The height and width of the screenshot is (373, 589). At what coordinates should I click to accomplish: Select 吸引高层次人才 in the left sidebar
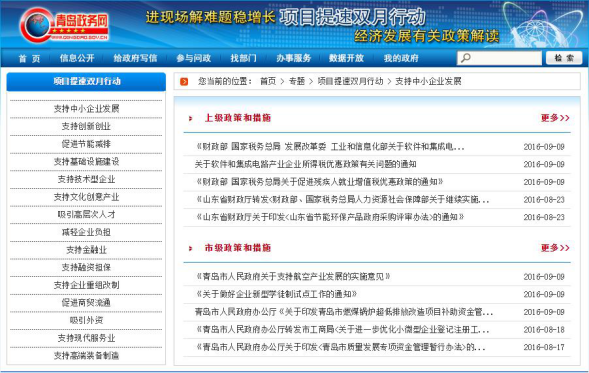point(86,214)
